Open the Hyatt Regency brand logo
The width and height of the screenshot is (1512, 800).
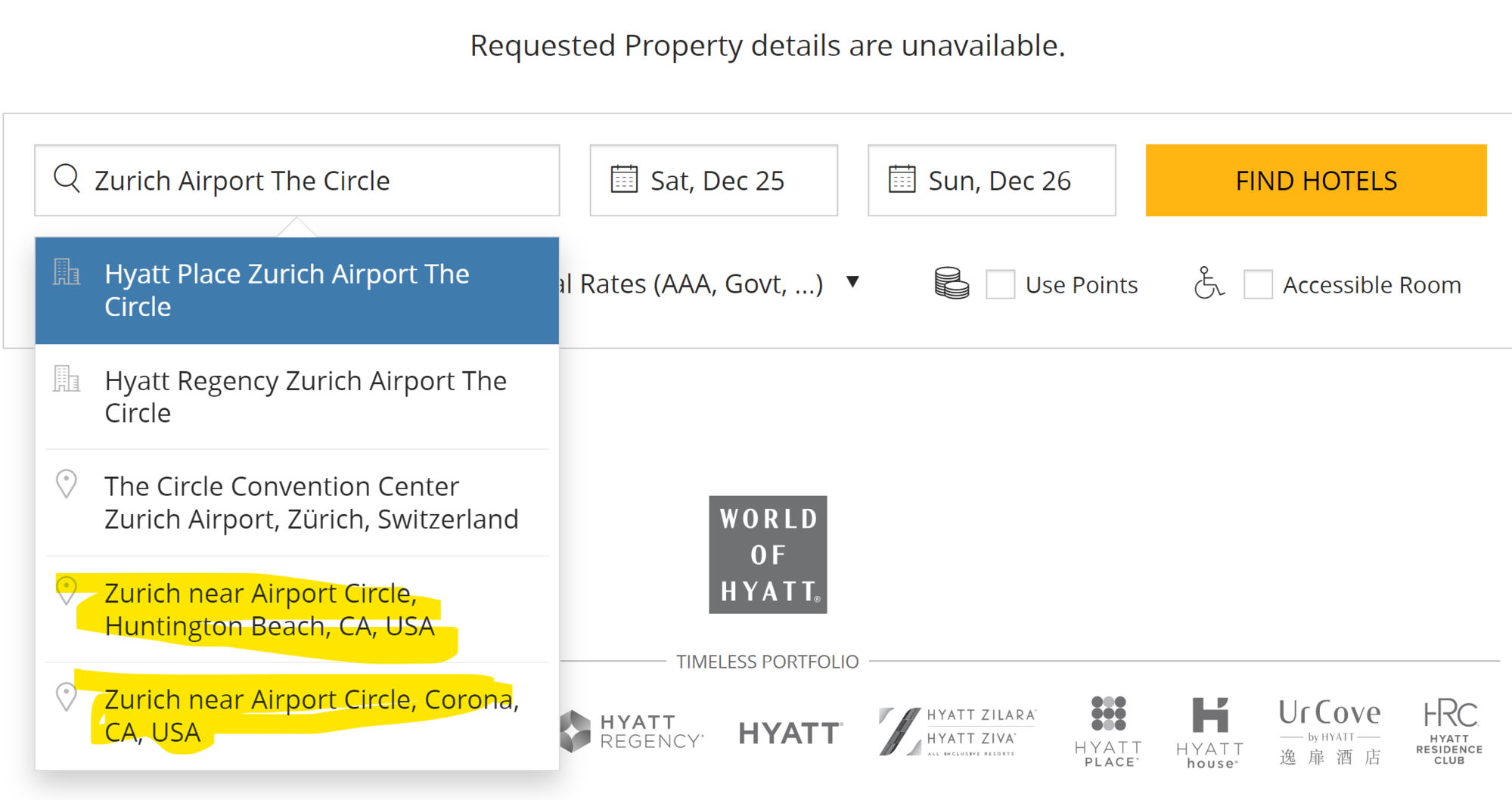click(632, 731)
